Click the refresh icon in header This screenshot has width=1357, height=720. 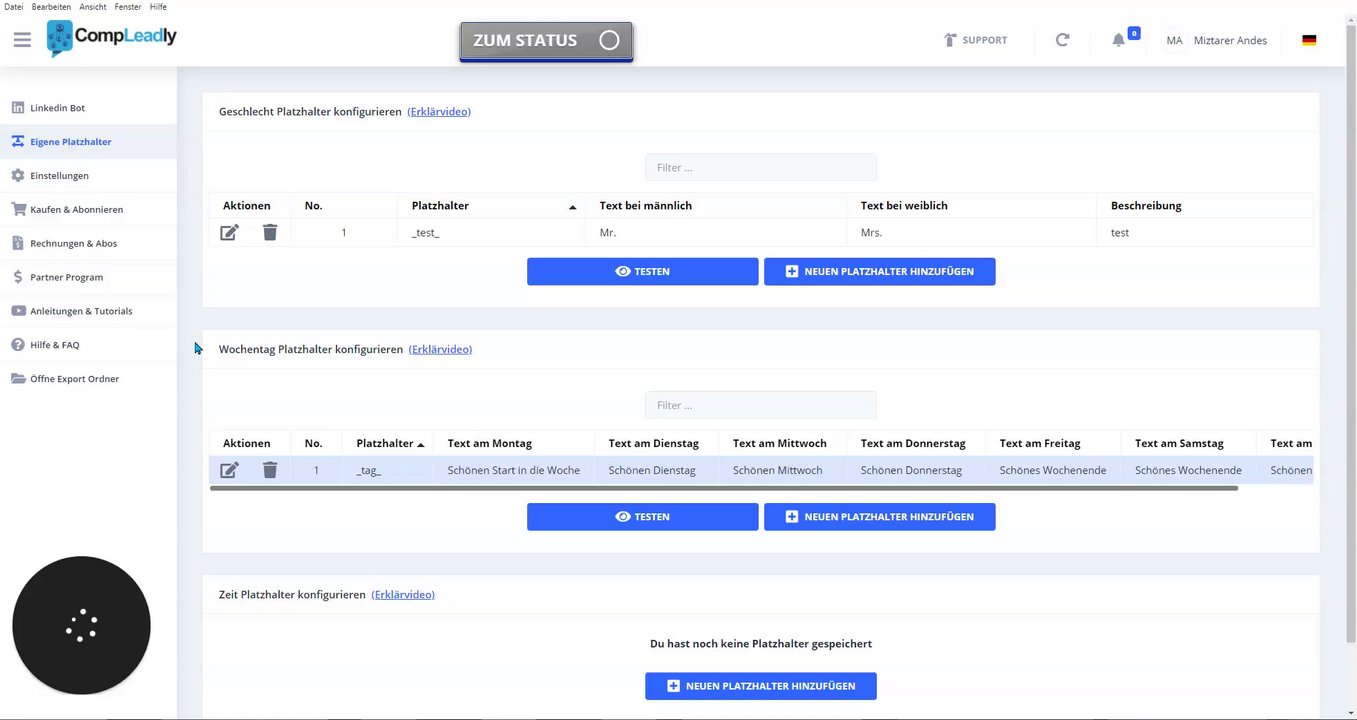pos(1062,40)
